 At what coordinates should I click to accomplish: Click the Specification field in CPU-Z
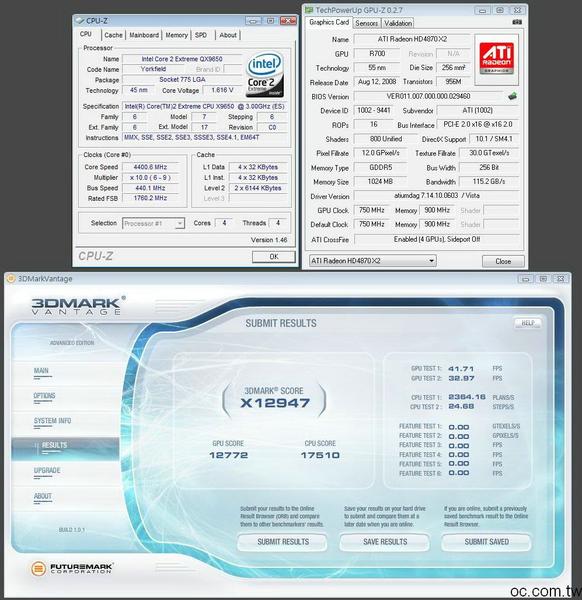[205, 106]
